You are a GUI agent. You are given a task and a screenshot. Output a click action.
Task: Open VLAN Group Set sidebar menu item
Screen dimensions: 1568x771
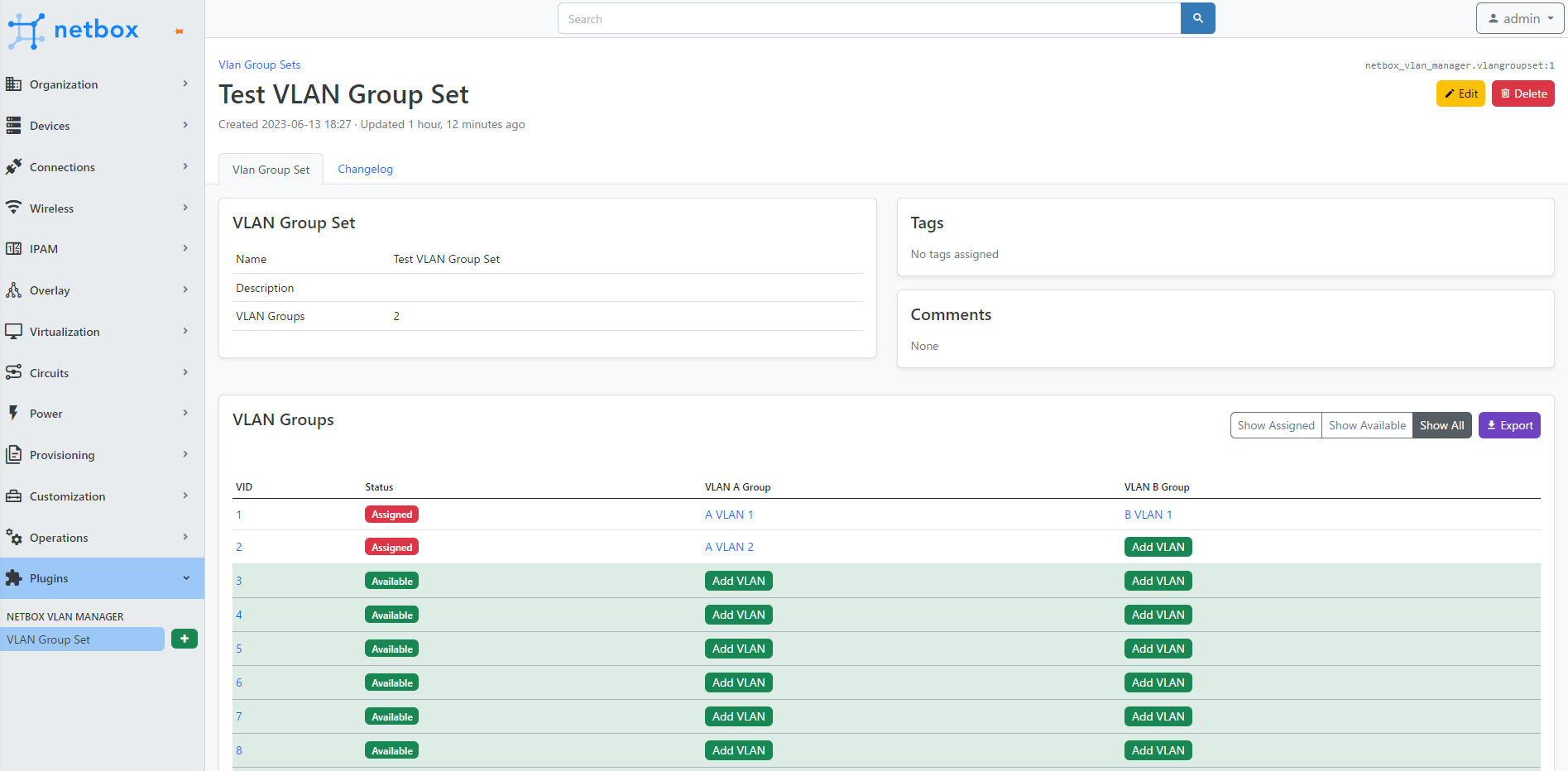pyautogui.click(x=83, y=639)
